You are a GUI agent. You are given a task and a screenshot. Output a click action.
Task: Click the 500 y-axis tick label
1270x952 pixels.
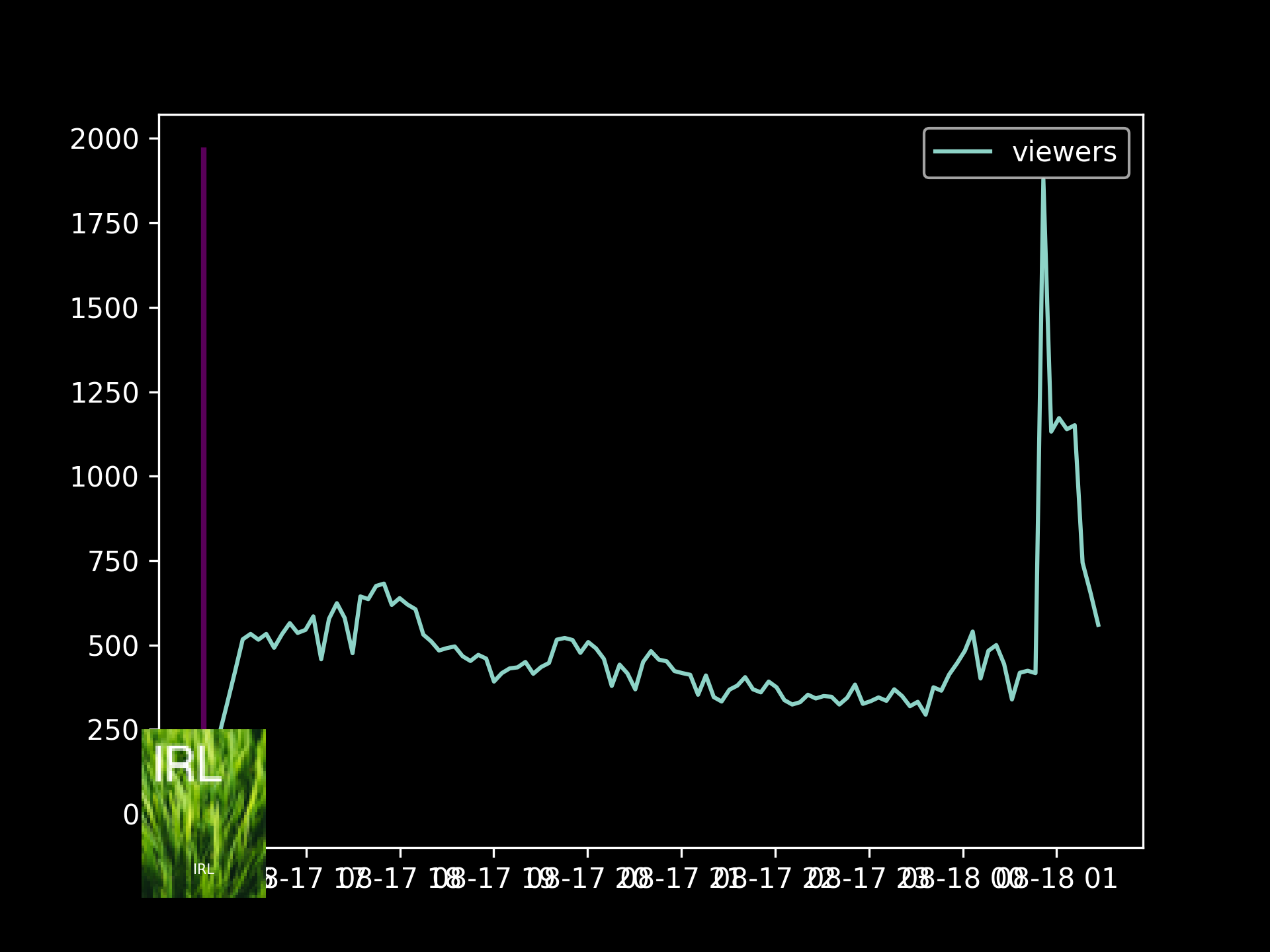tap(113, 647)
